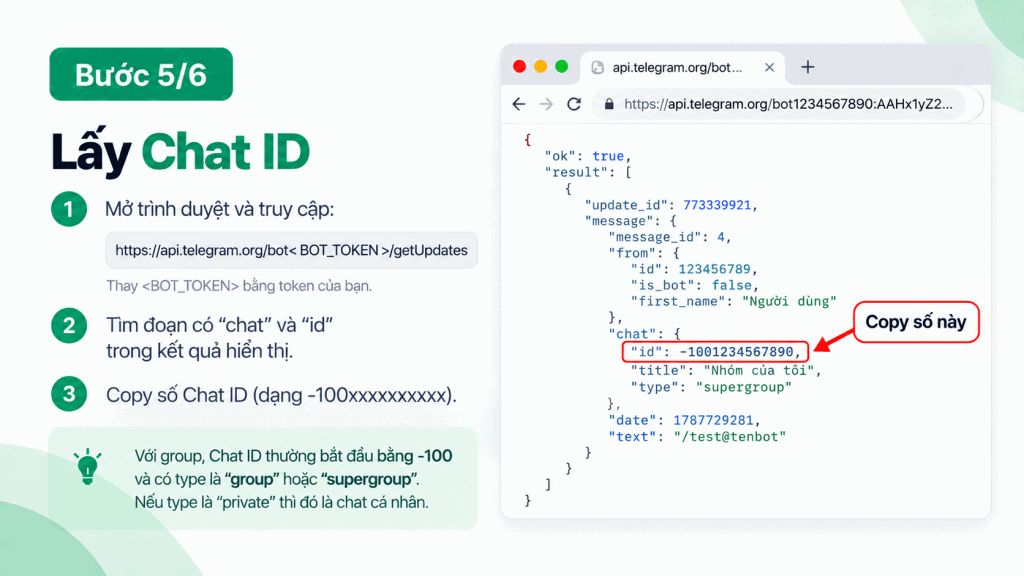Click the green macOS window button
Image resolution: width=1024 pixels, height=576 pixels.
coord(562,67)
